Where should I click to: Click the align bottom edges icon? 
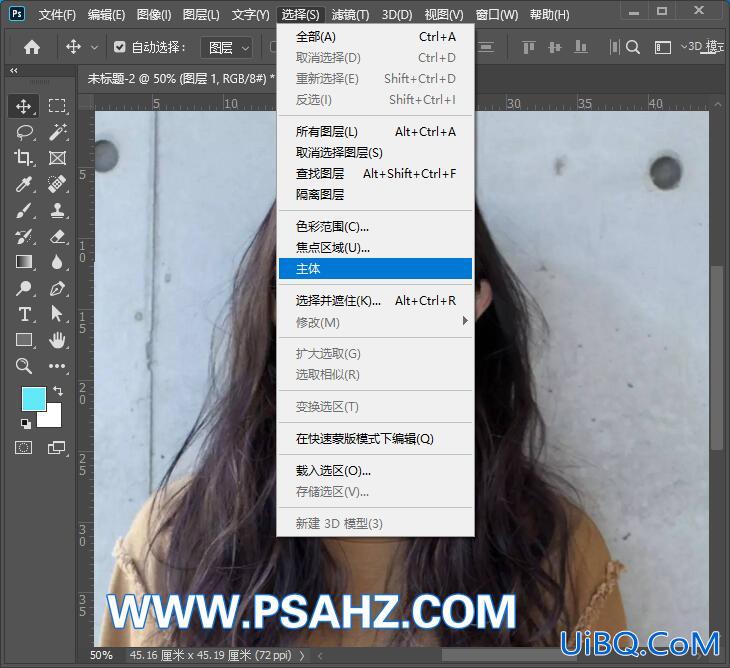[x=581, y=47]
